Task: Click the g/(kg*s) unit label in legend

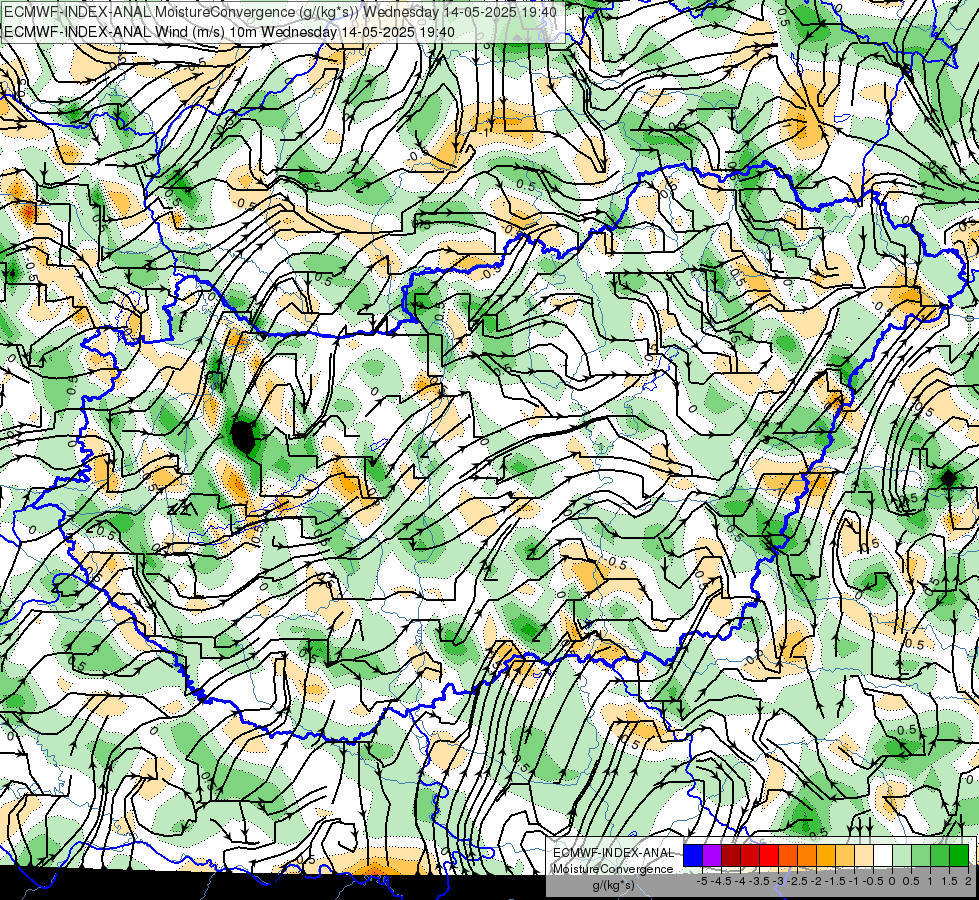Action: pyautogui.click(x=614, y=886)
